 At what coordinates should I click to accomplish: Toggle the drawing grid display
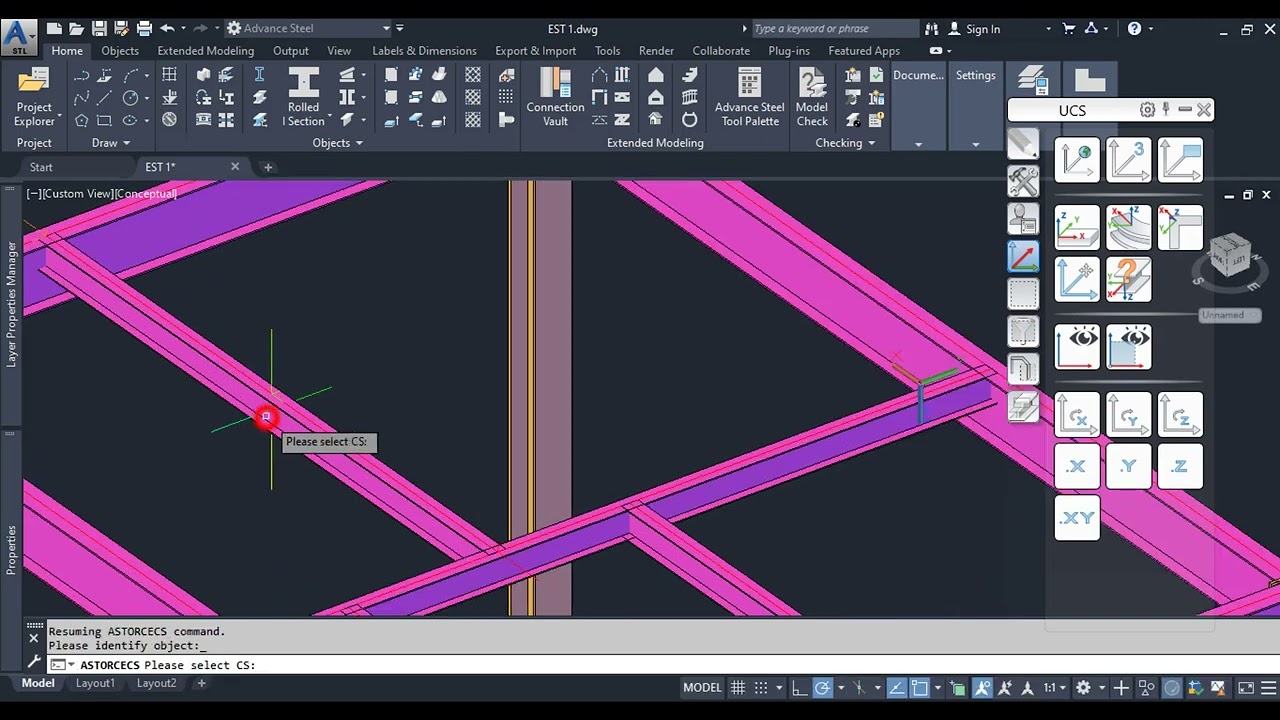(738, 688)
